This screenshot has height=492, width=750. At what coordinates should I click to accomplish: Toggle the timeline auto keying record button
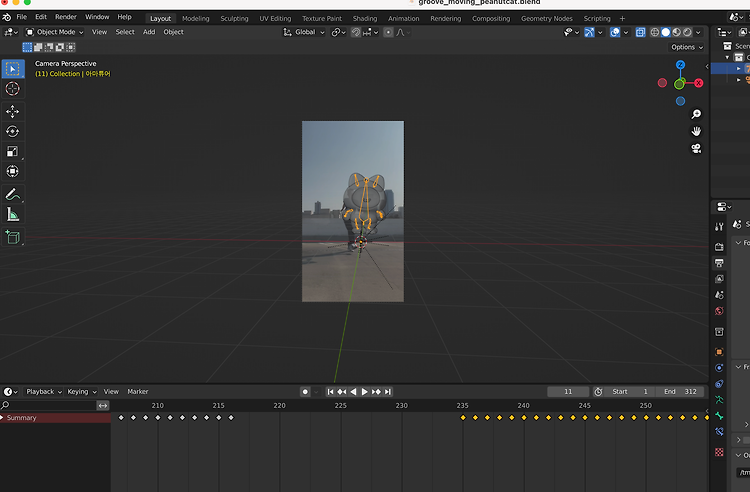(306, 391)
